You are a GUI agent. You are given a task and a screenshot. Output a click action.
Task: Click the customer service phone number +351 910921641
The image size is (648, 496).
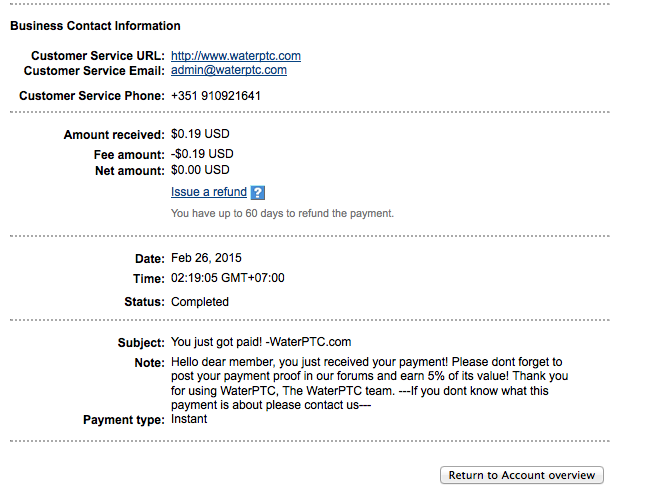(x=216, y=96)
